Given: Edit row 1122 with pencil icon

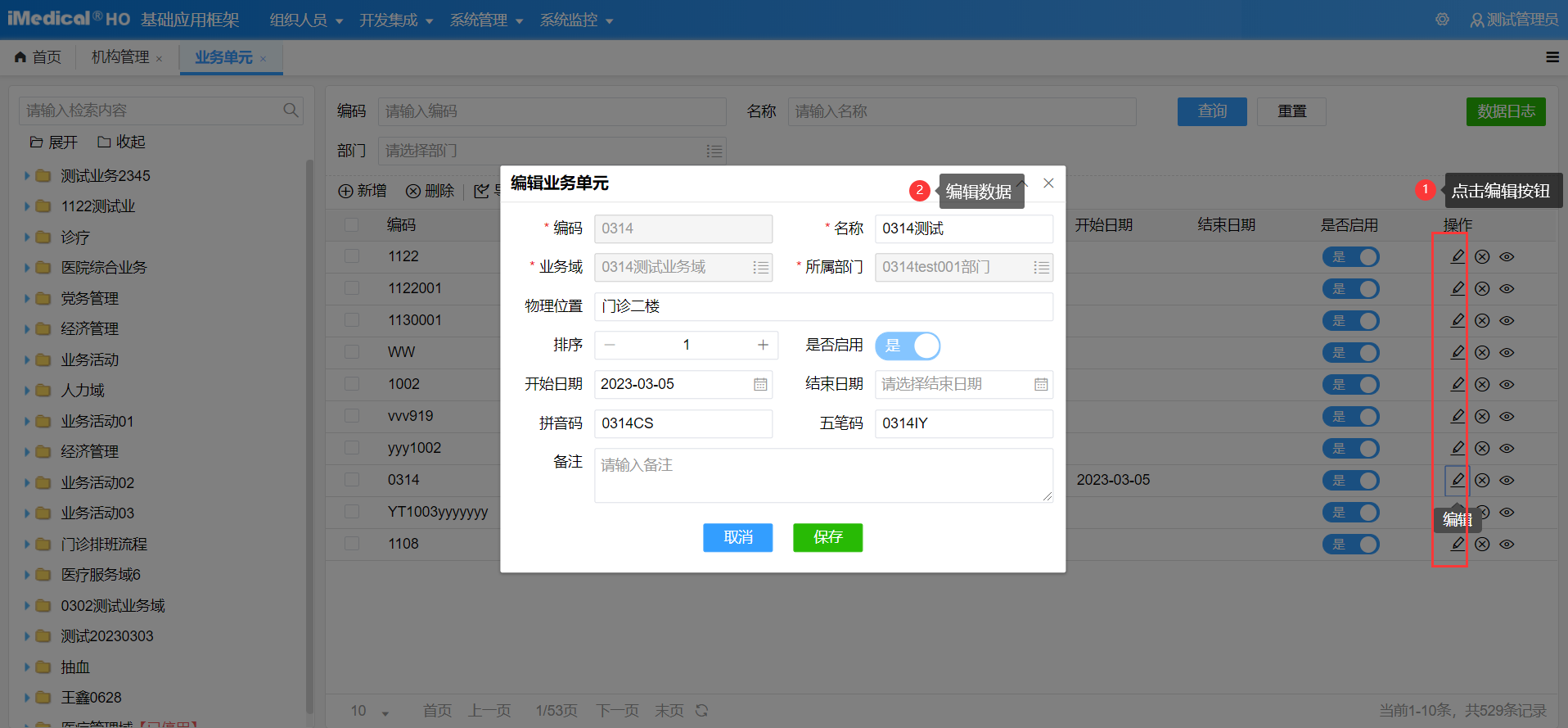Looking at the screenshot, I should click(x=1458, y=256).
